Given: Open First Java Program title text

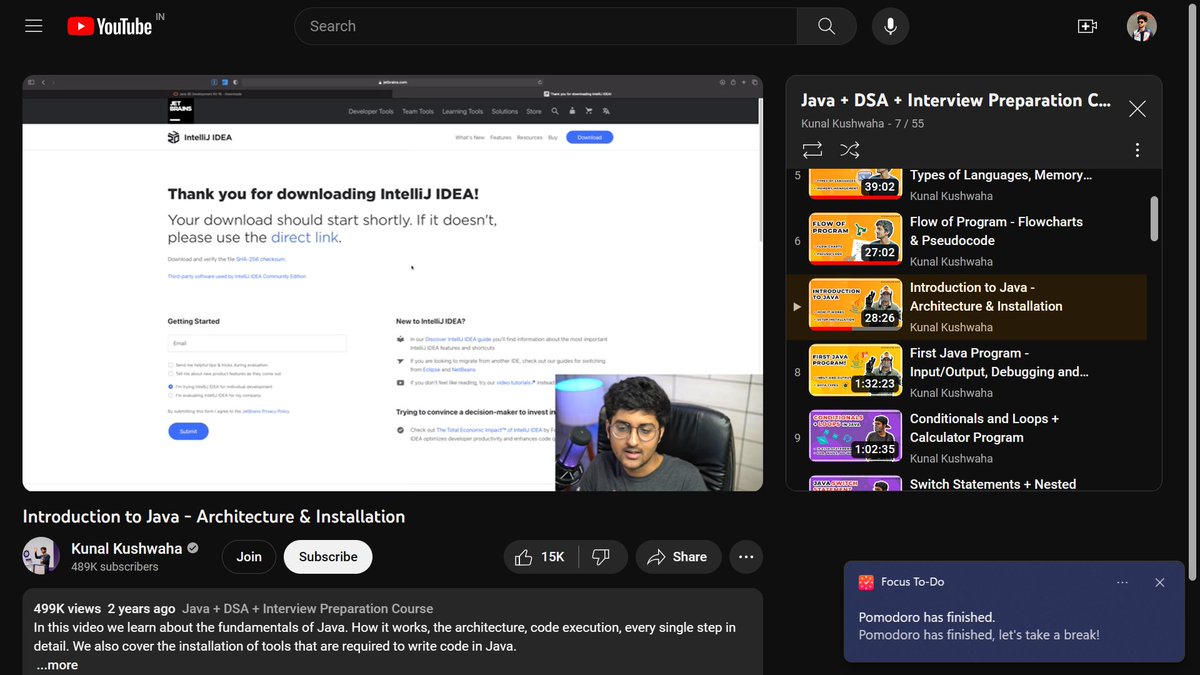Looking at the screenshot, I should (999, 362).
